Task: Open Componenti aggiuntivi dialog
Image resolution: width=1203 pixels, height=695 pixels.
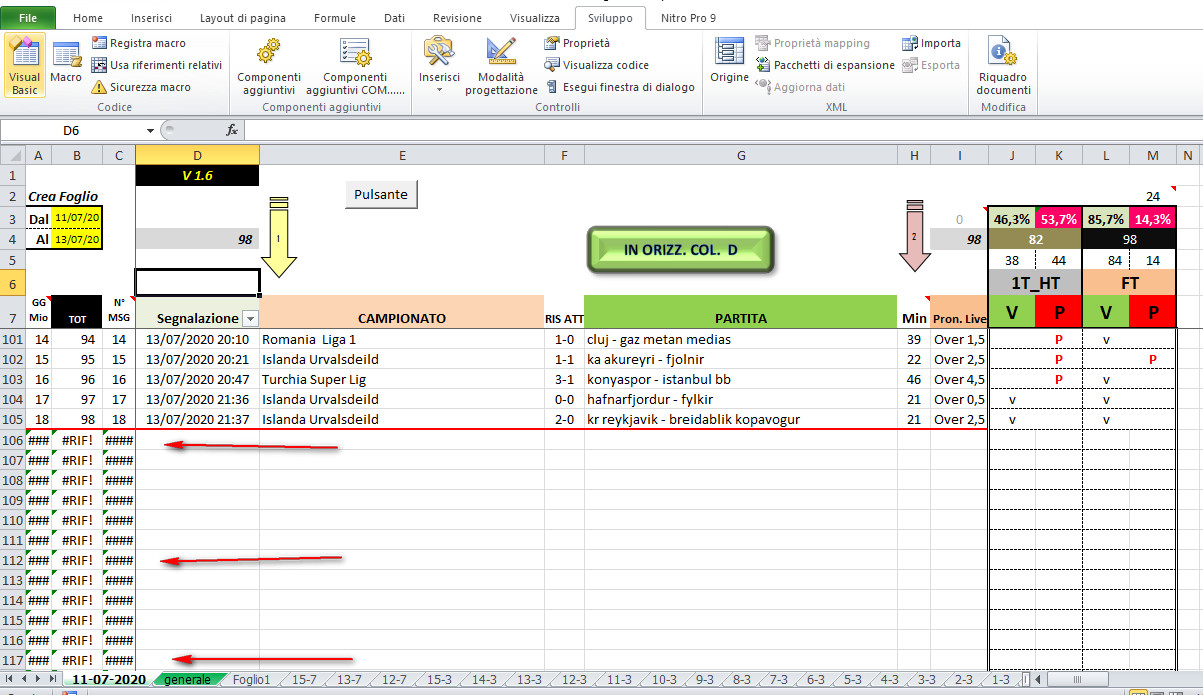Action: [x=269, y=67]
